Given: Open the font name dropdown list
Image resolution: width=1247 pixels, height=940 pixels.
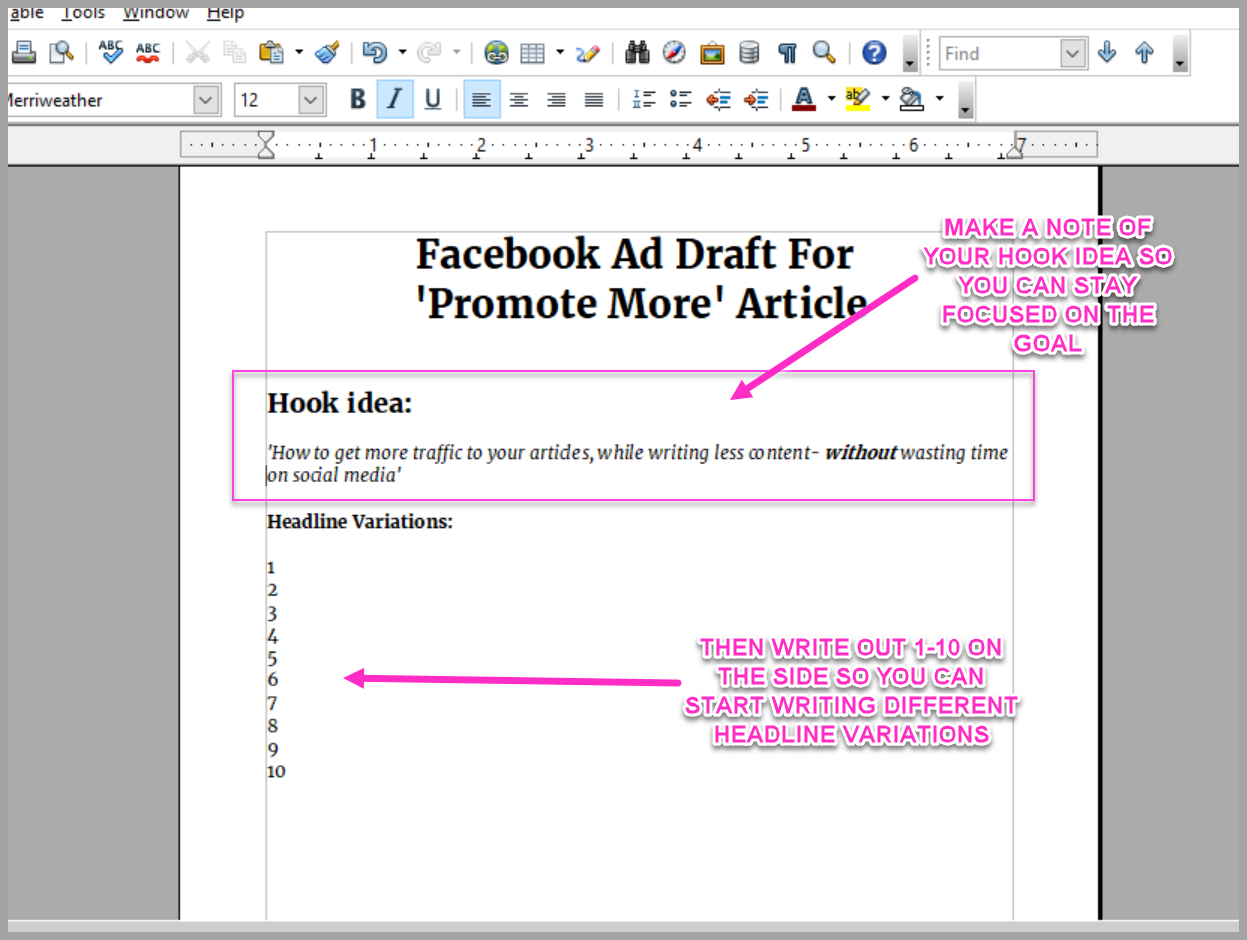Looking at the screenshot, I should pos(207,100).
